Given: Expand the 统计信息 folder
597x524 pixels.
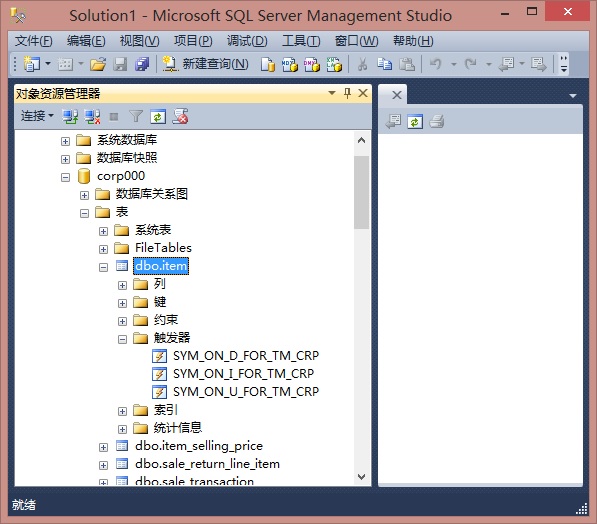Looking at the screenshot, I should click(x=122, y=429).
